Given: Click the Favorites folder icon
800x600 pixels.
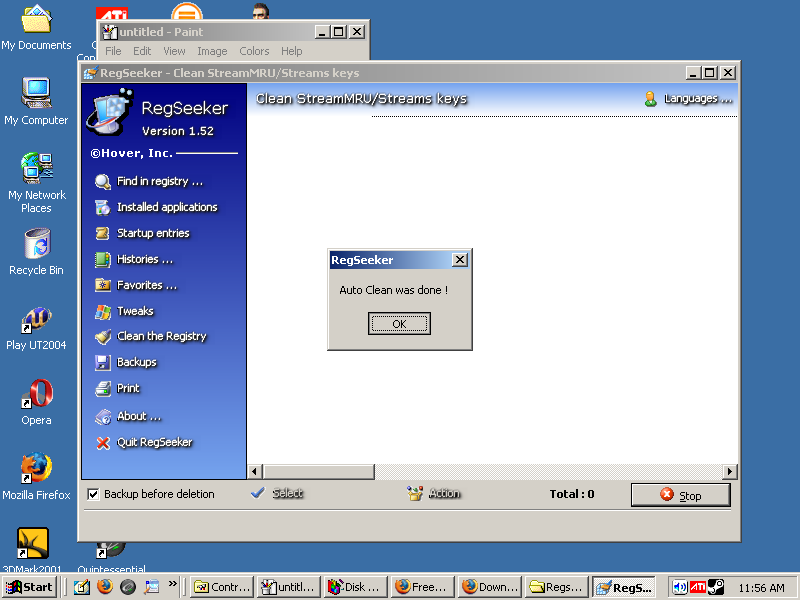Looking at the screenshot, I should 102,285.
